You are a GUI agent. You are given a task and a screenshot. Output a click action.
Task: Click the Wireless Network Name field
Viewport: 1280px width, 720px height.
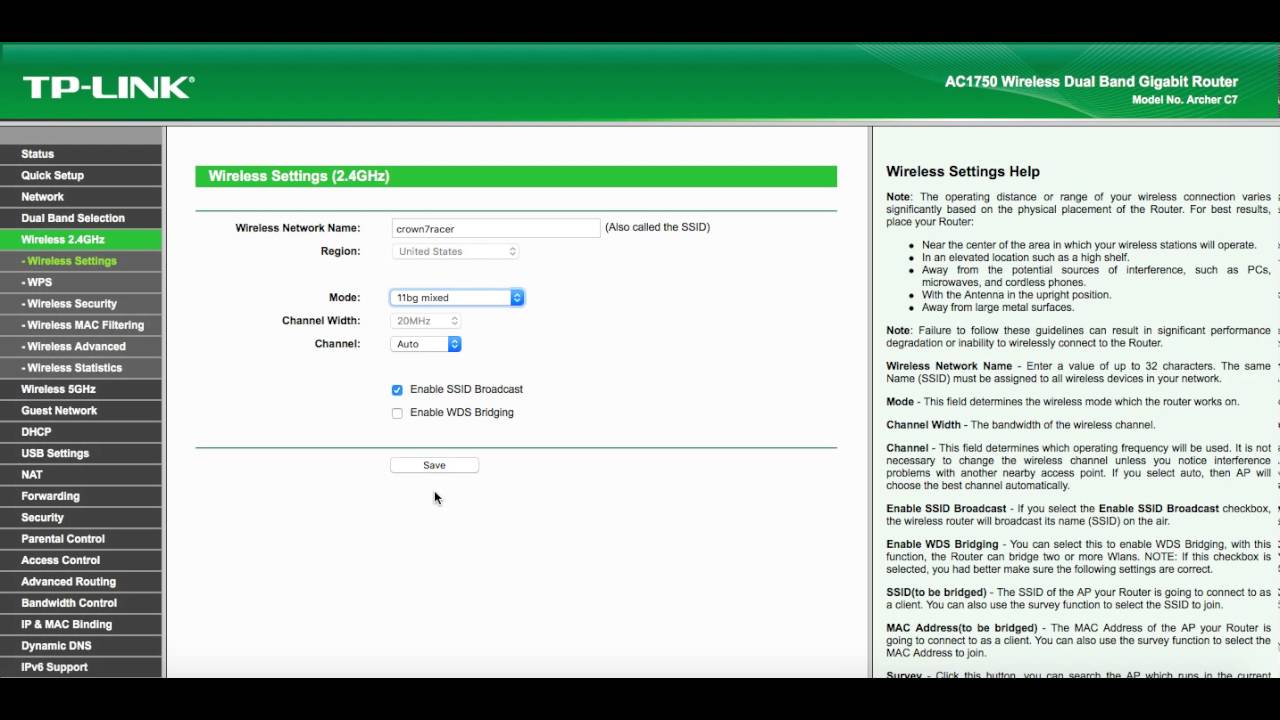coord(496,228)
